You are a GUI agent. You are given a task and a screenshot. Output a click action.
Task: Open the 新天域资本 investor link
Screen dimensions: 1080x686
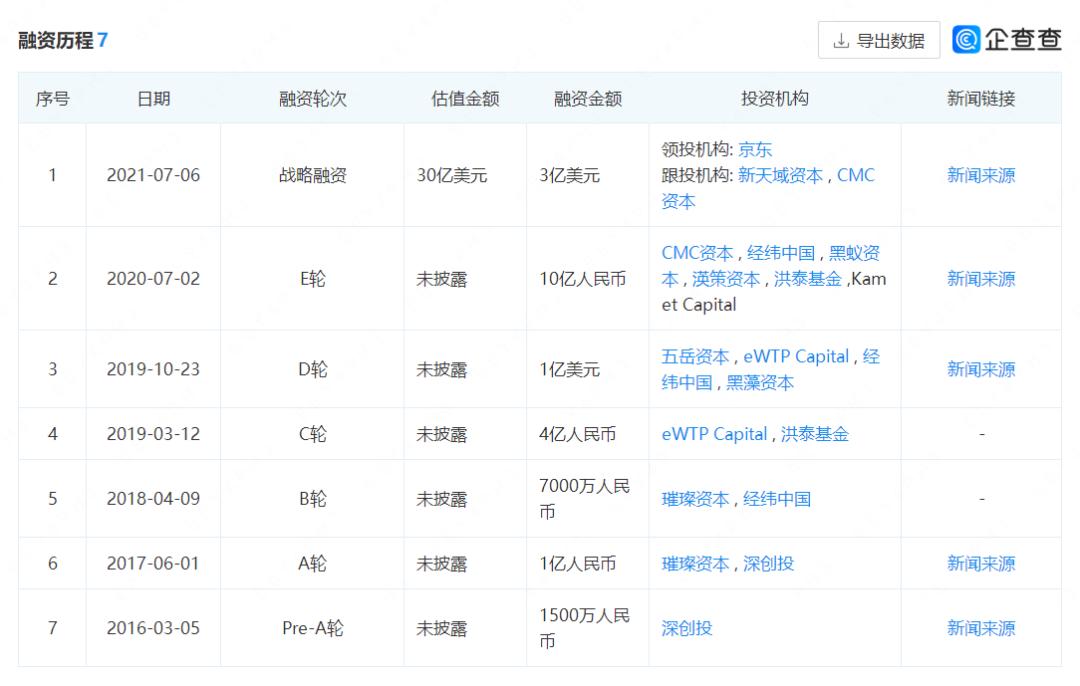pyautogui.click(x=780, y=176)
